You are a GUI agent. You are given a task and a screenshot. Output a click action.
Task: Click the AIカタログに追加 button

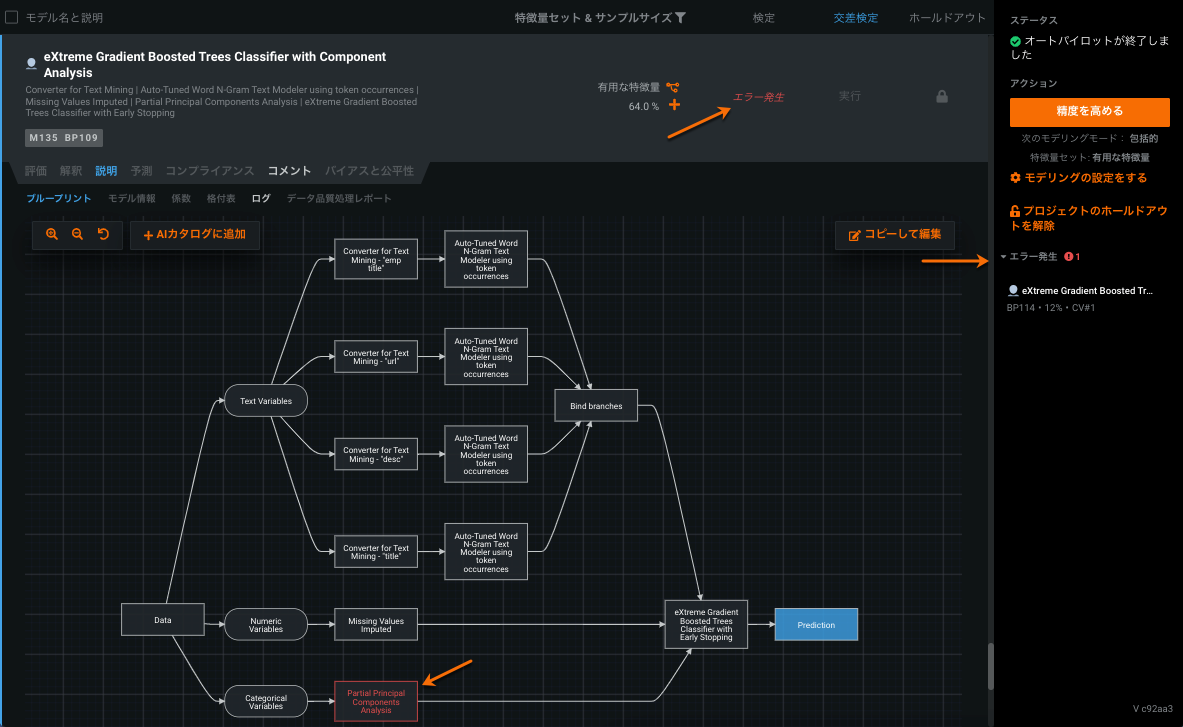click(195, 235)
